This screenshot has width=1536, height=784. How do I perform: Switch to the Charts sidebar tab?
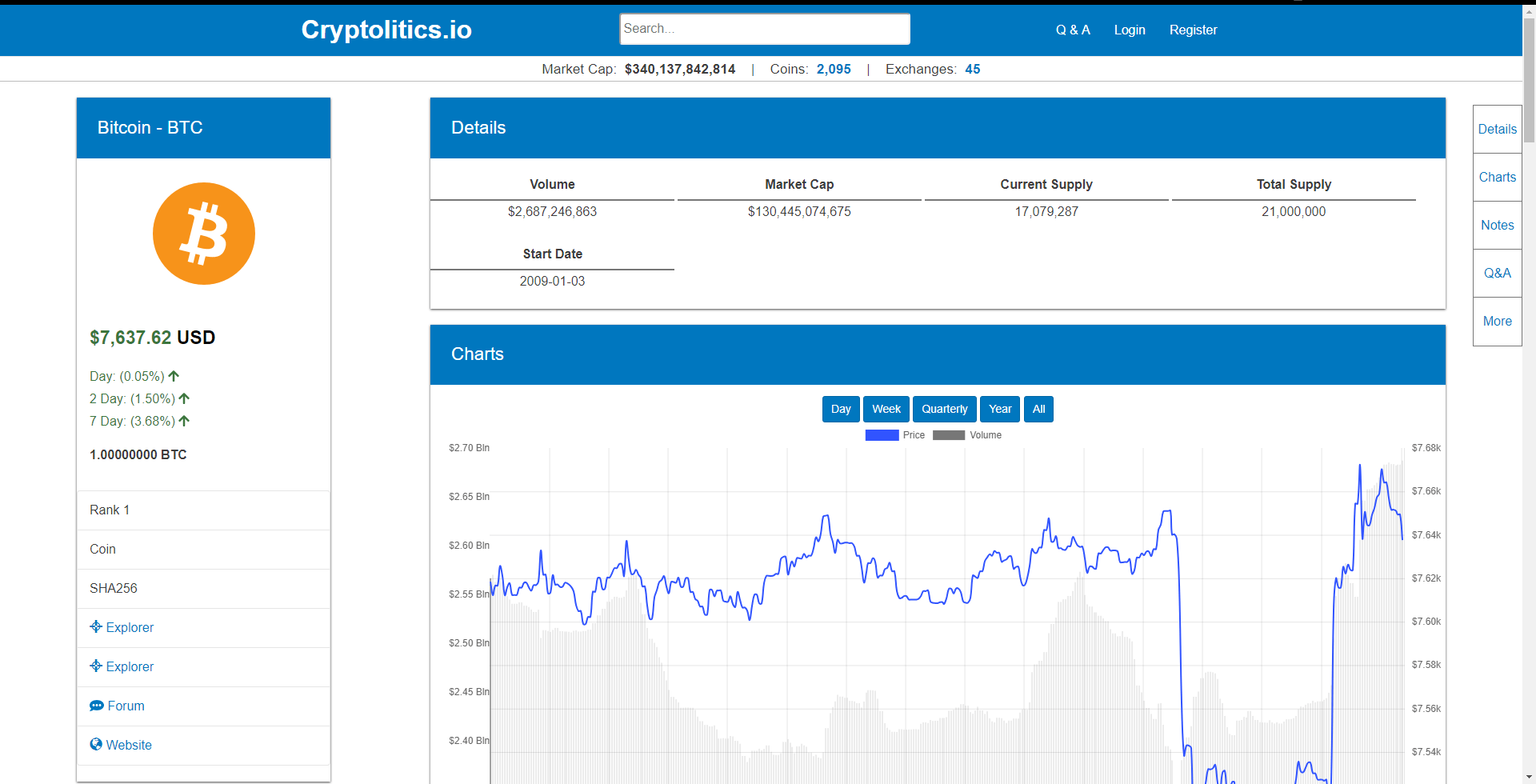[x=1497, y=177]
